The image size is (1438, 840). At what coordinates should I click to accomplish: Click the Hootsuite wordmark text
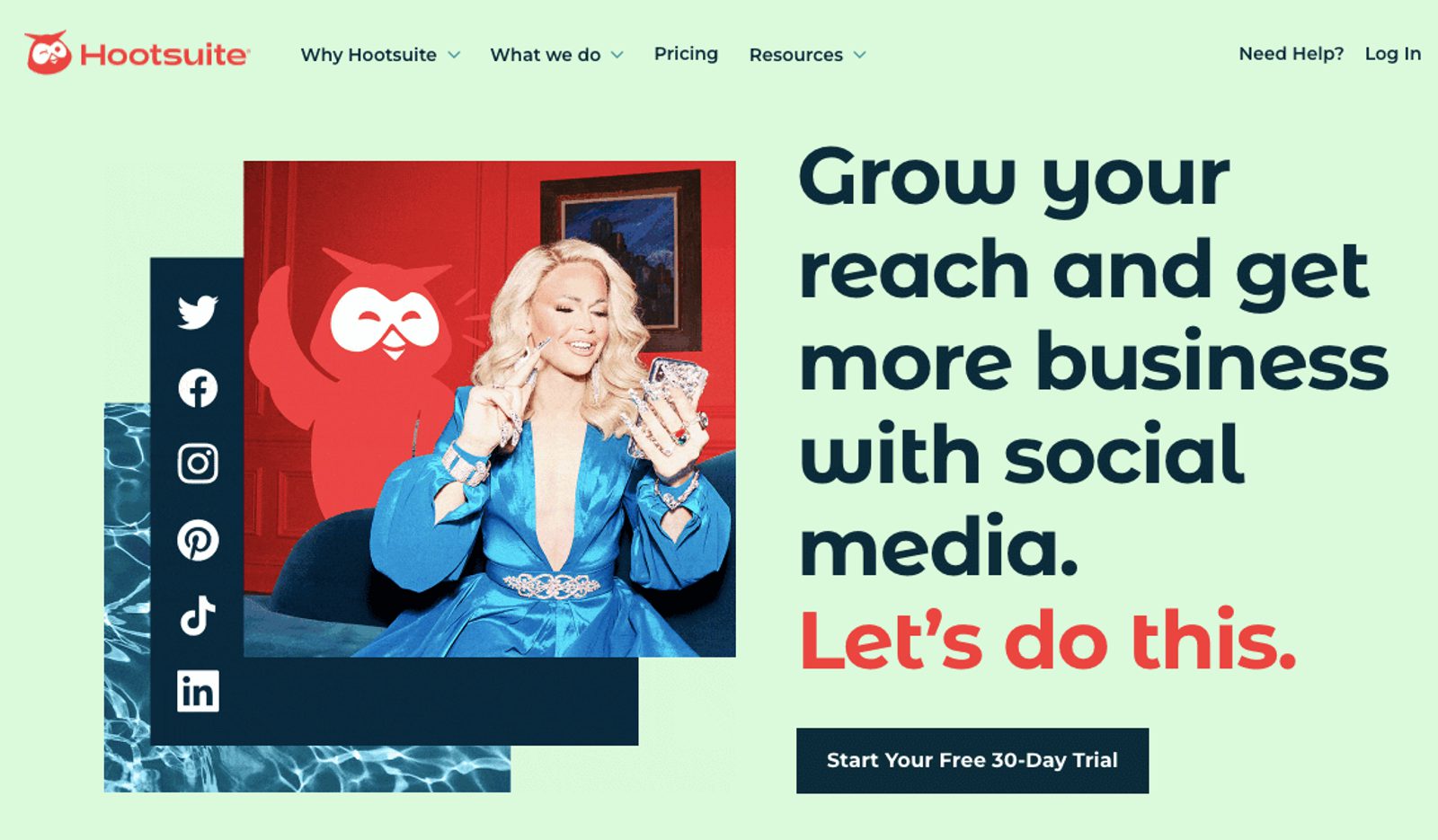pos(164,55)
